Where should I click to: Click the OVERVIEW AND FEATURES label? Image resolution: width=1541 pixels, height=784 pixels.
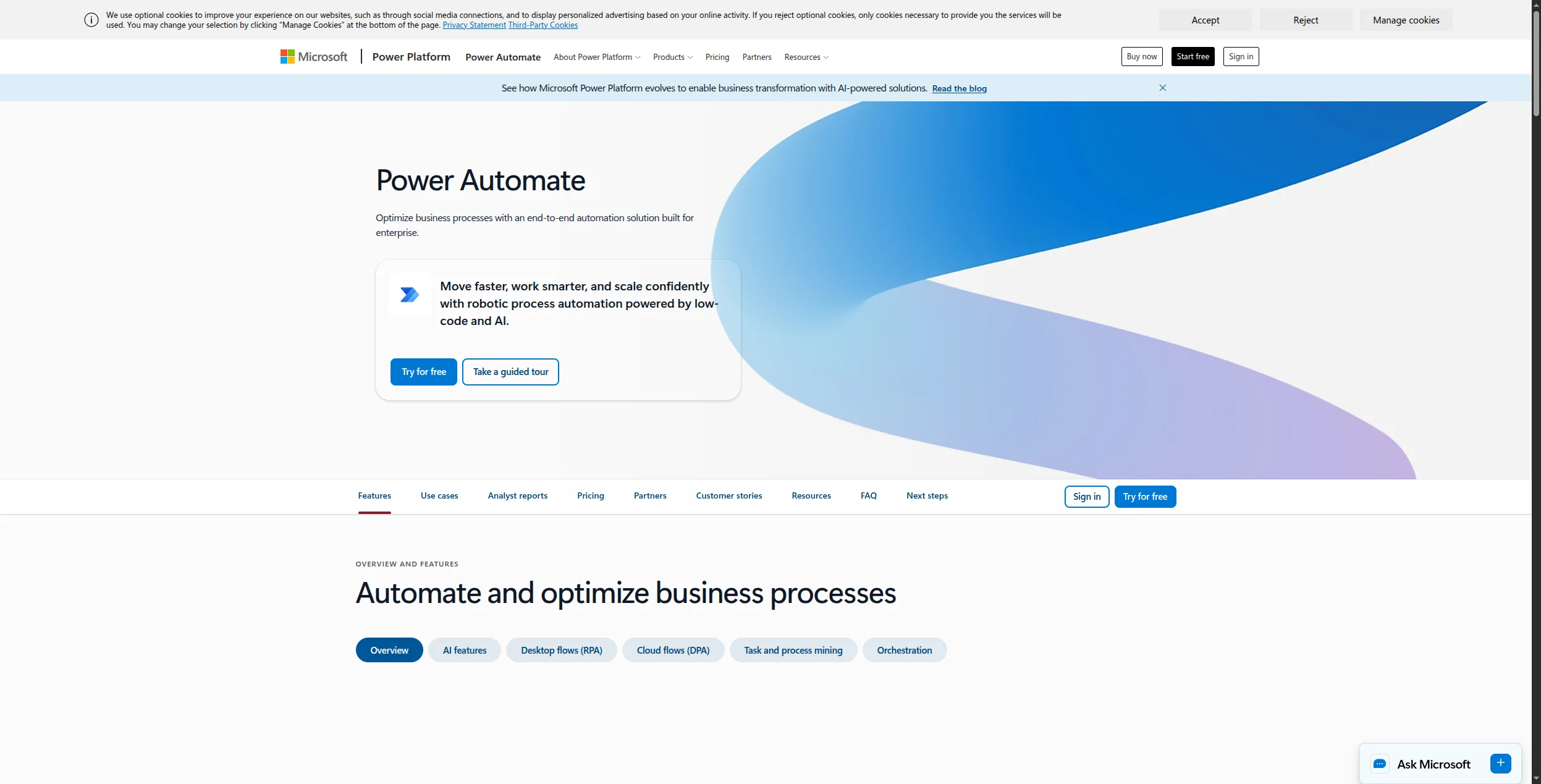[x=407, y=564]
